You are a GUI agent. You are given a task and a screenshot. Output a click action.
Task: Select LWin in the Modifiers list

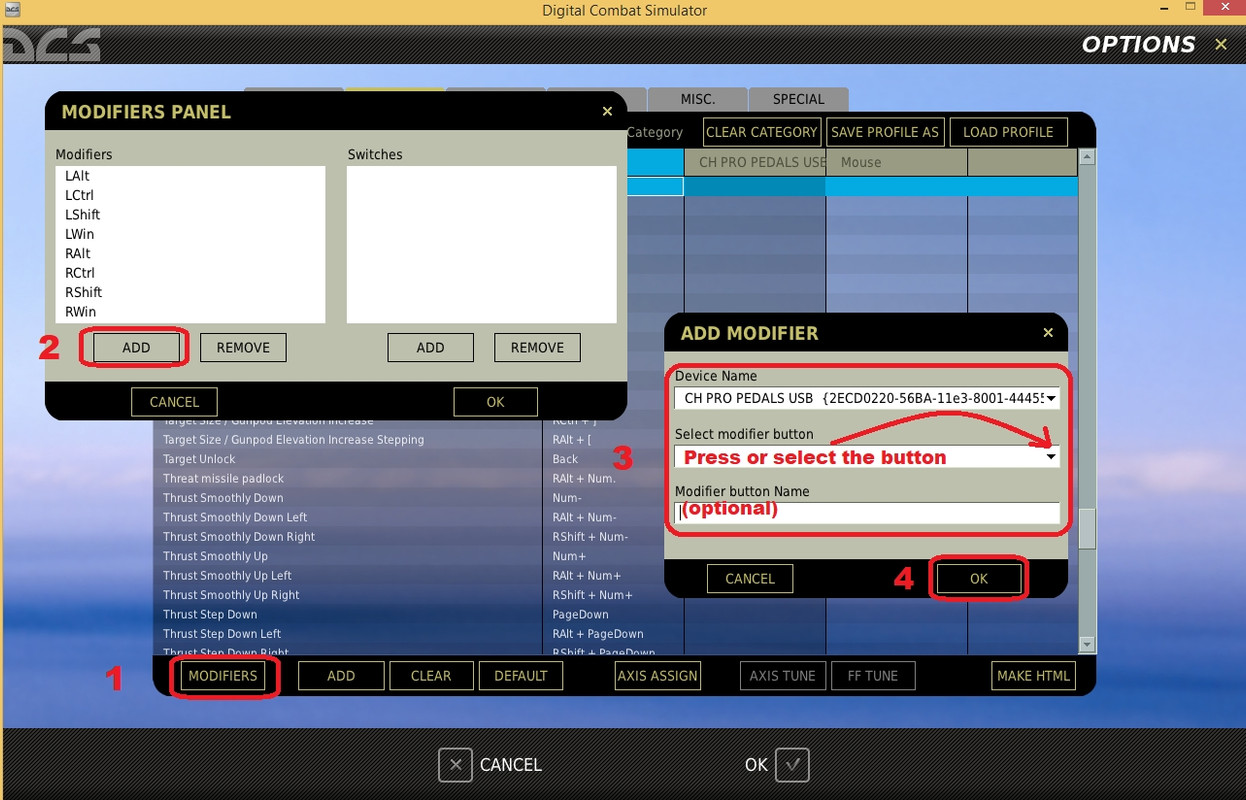[x=190, y=234]
